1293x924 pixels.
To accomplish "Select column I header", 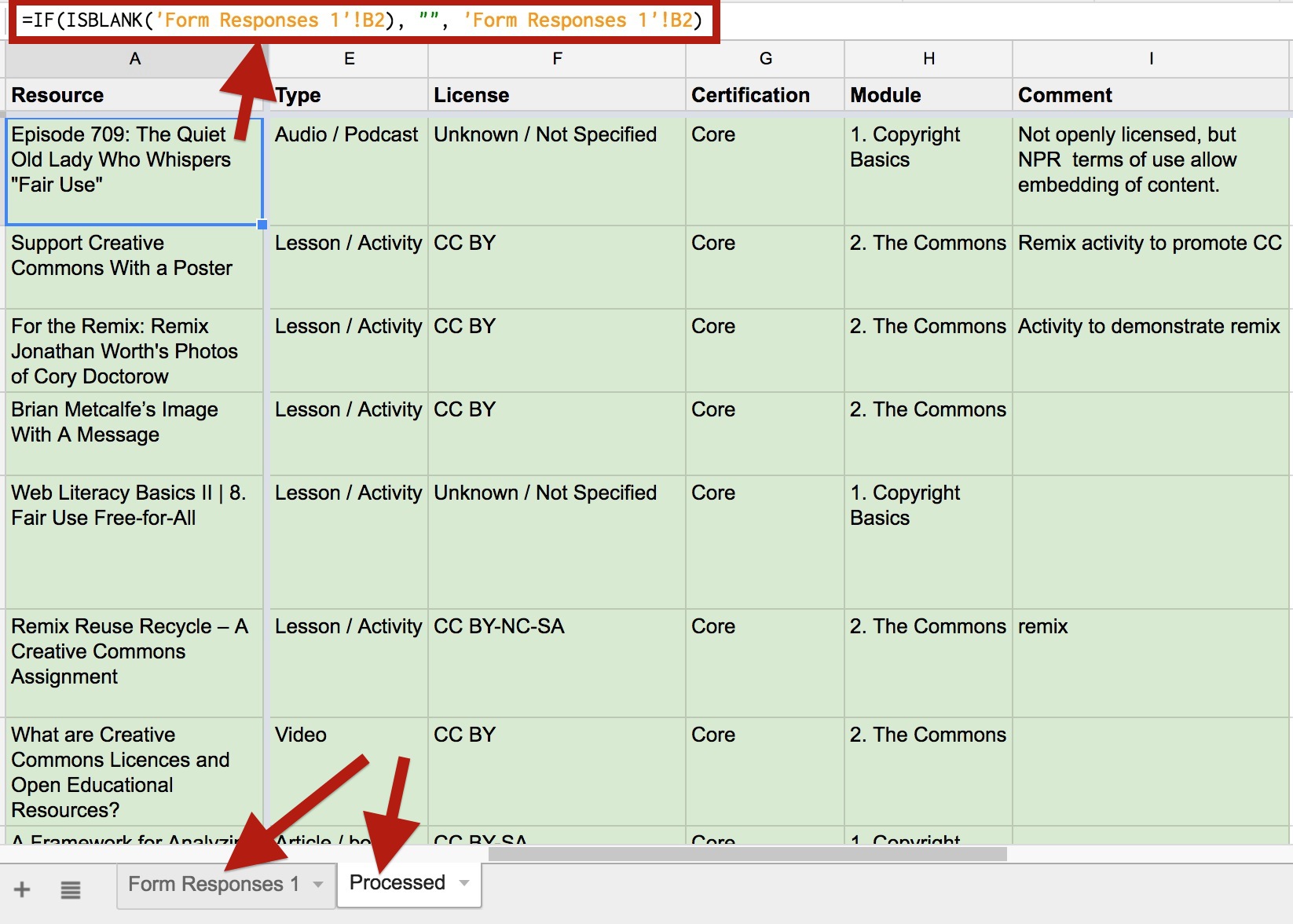I will pos(1151,59).
